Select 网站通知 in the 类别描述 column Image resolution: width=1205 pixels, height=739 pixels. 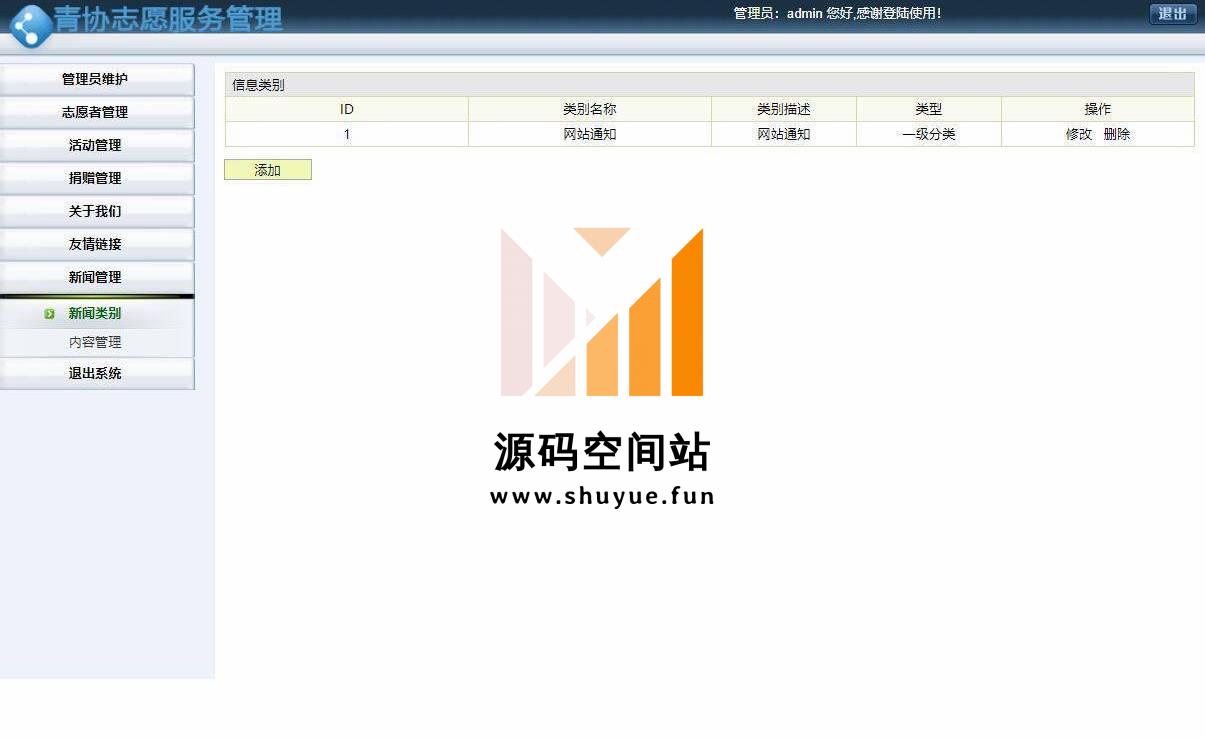click(x=784, y=134)
